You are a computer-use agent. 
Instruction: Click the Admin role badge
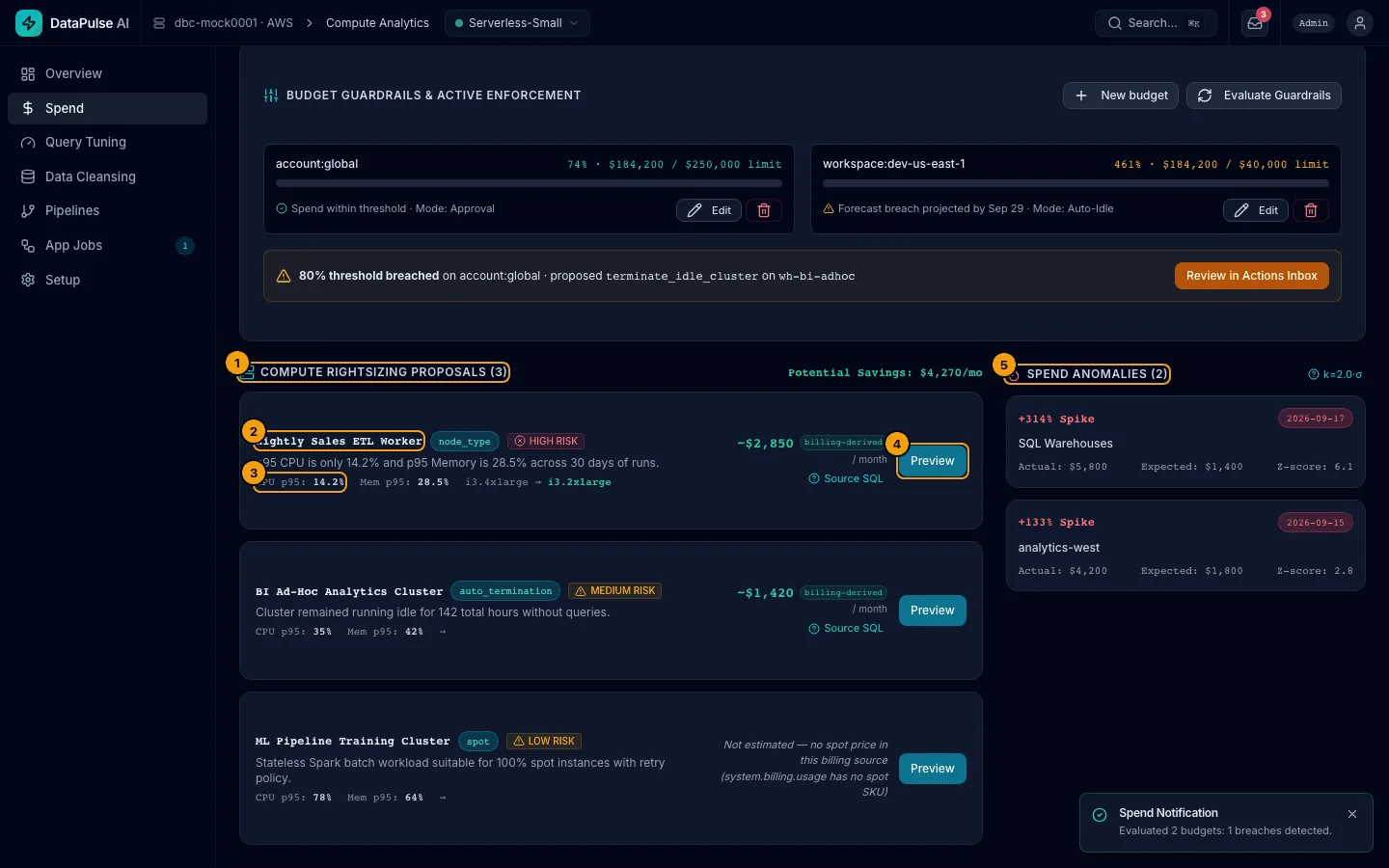click(1314, 23)
